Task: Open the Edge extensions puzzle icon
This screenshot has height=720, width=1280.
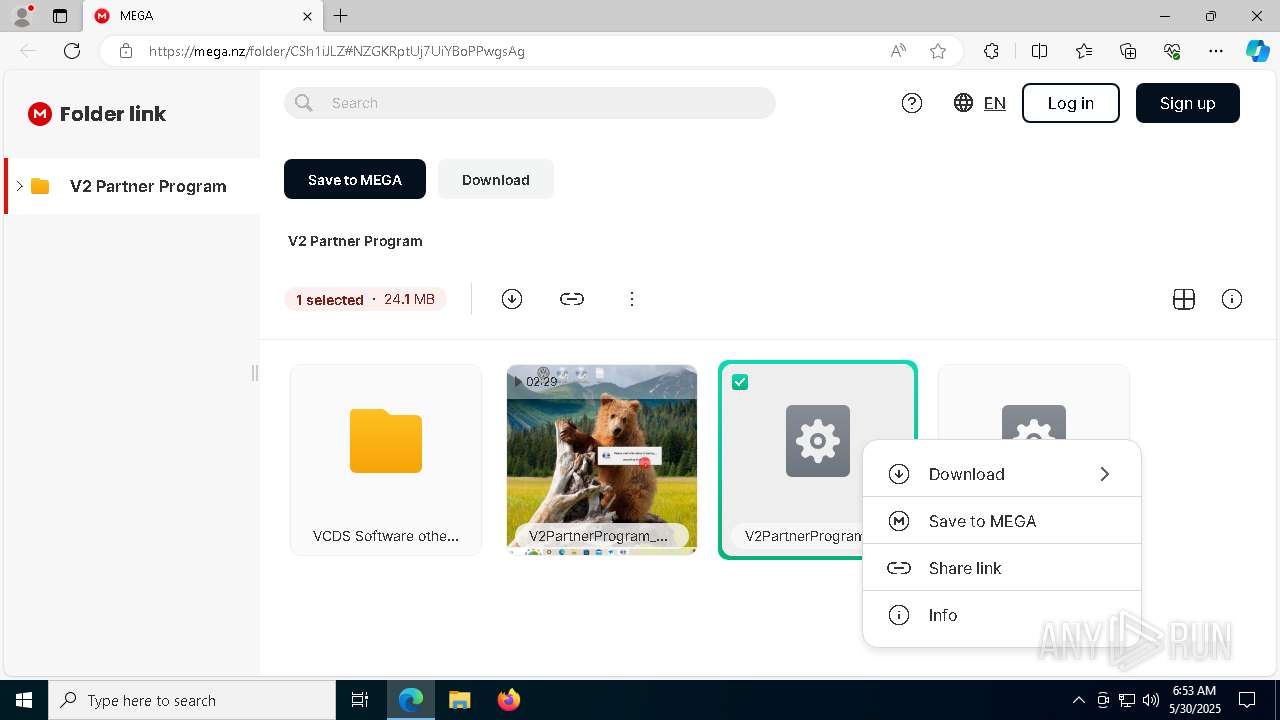Action: pos(991,51)
